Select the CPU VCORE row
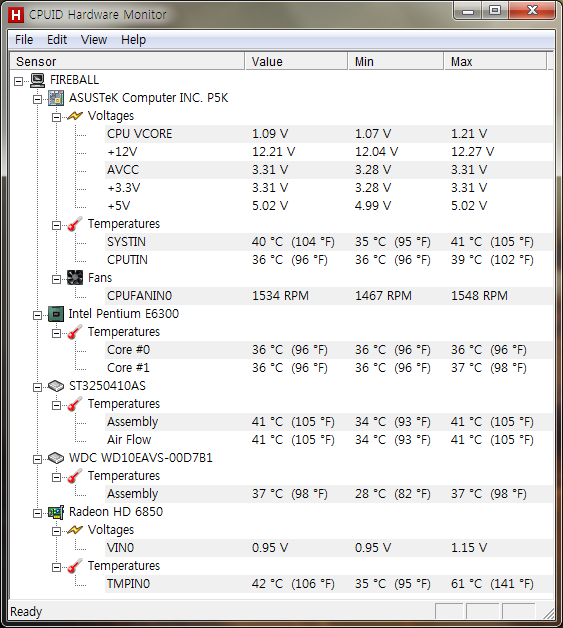The height and width of the screenshot is (628, 563). pos(329,134)
